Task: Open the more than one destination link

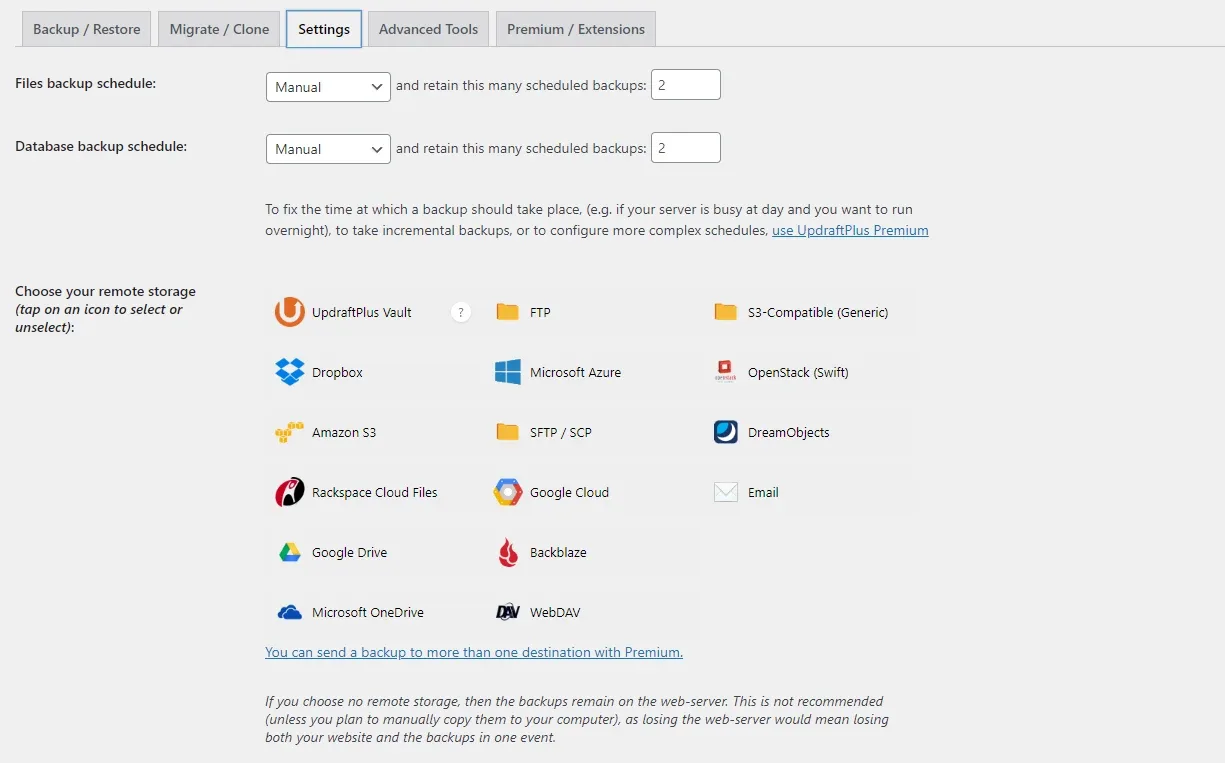Action: click(x=474, y=652)
